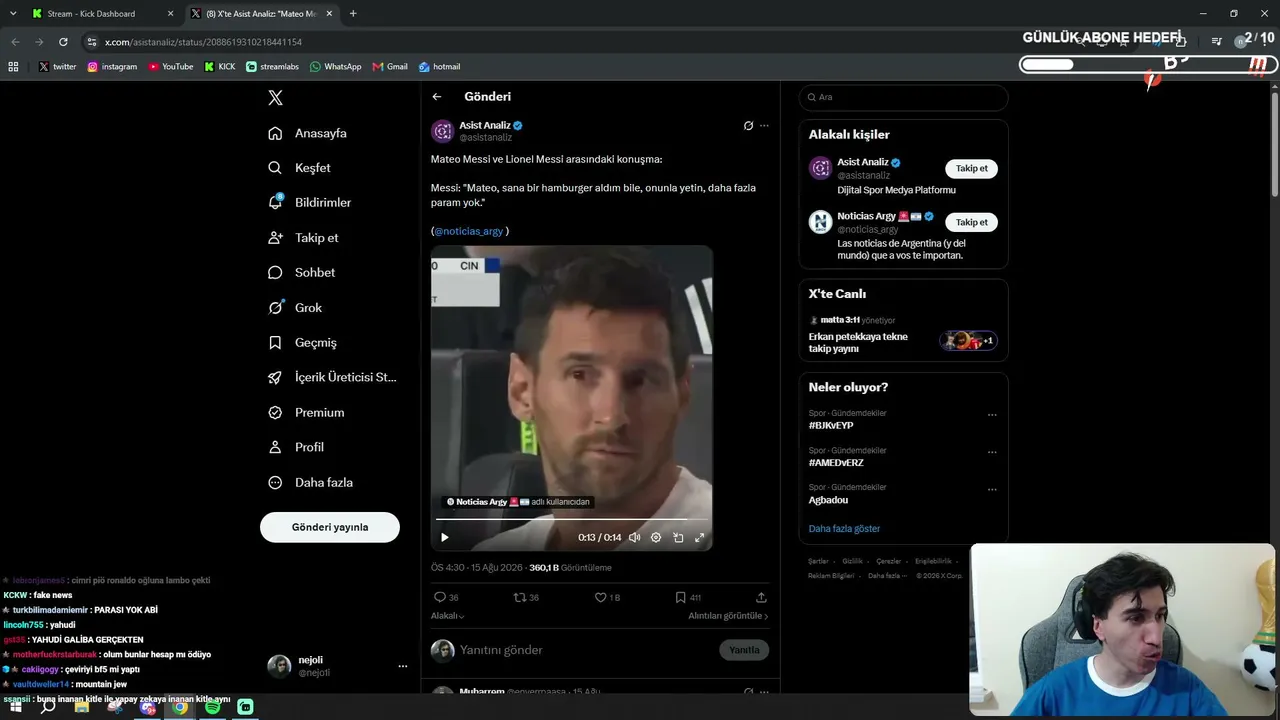
Task: Play the Messi video
Action: pos(445,537)
